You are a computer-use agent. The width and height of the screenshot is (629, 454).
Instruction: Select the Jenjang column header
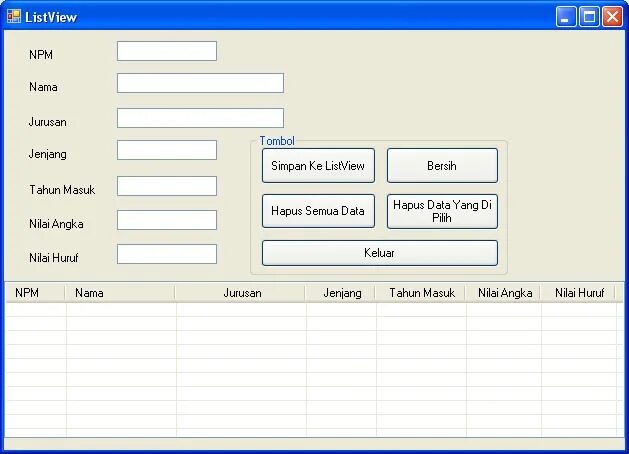[340, 293]
